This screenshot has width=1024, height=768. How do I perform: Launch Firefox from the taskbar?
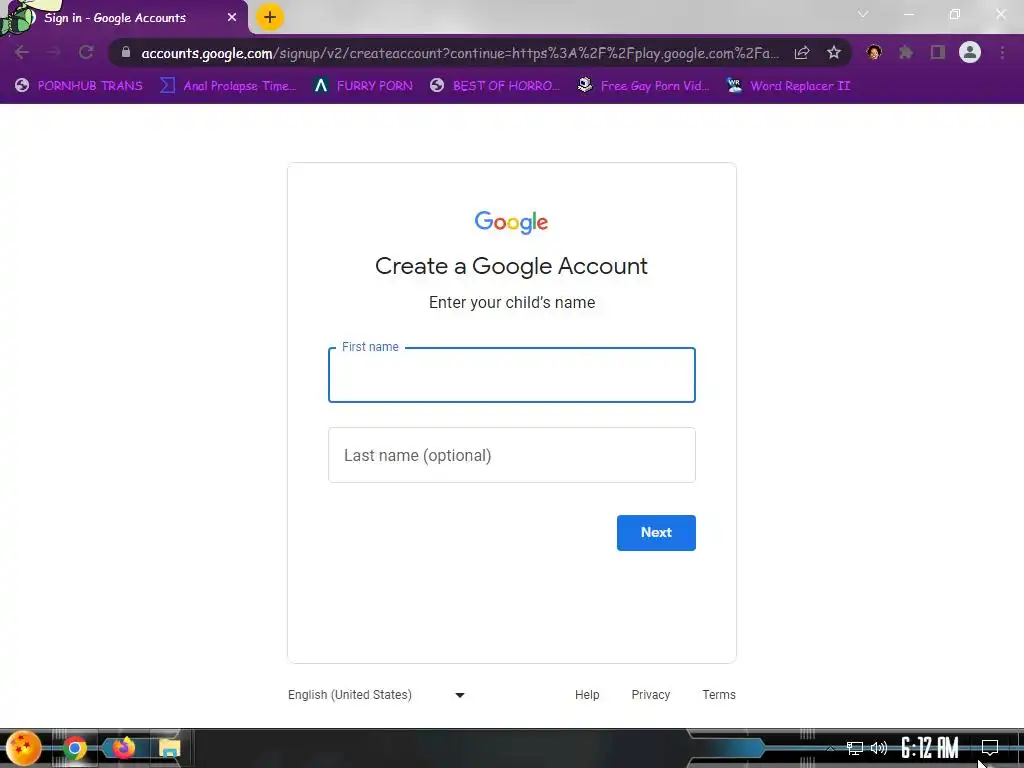pos(123,748)
